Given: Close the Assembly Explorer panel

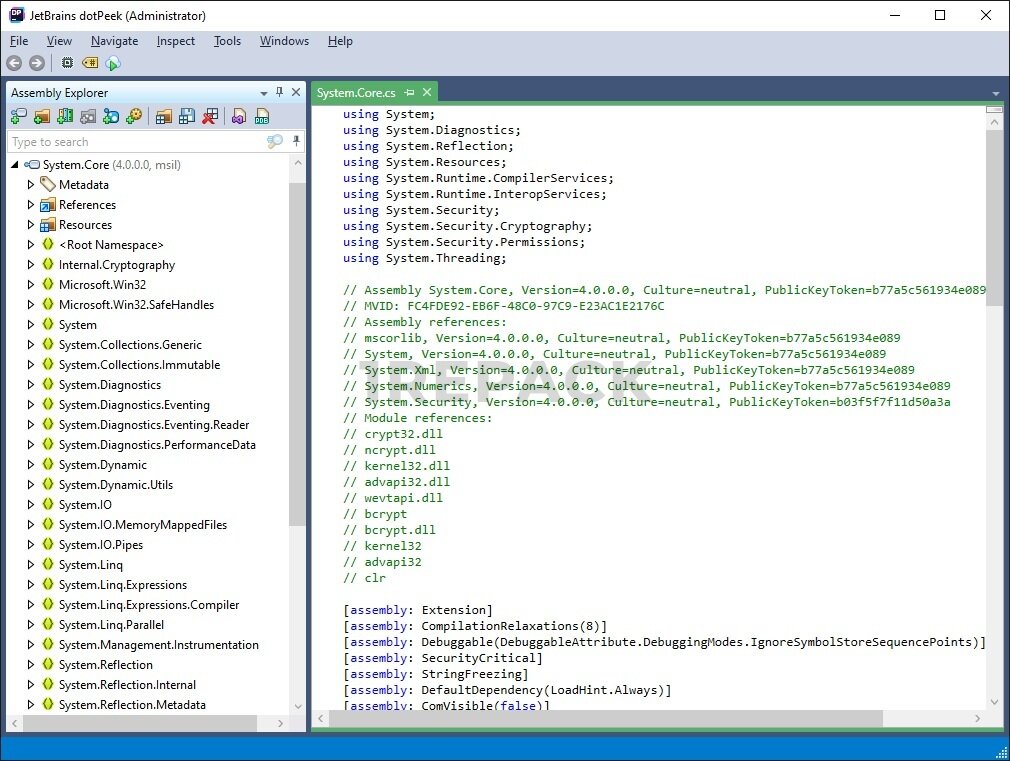Looking at the screenshot, I should [x=296, y=92].
